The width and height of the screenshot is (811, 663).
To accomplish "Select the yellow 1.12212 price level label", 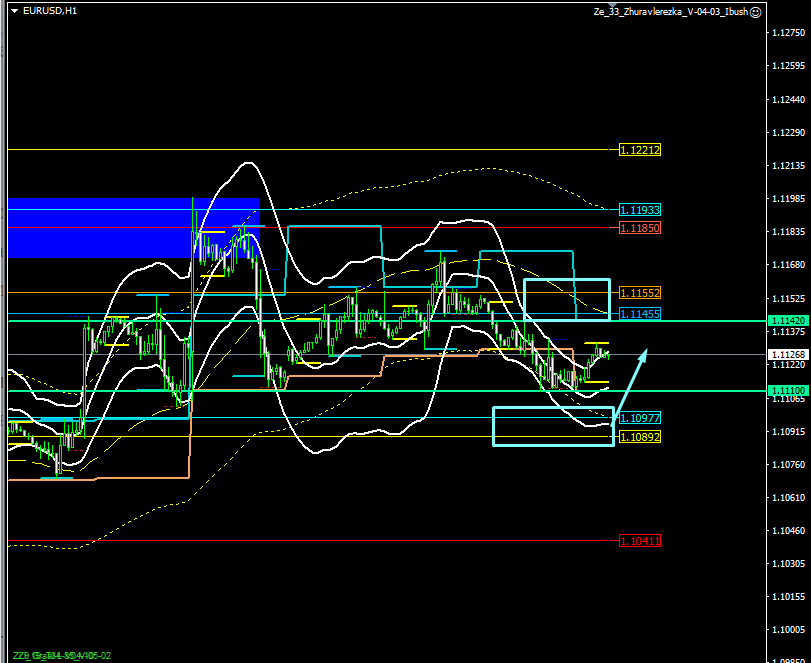I will 640,150.
